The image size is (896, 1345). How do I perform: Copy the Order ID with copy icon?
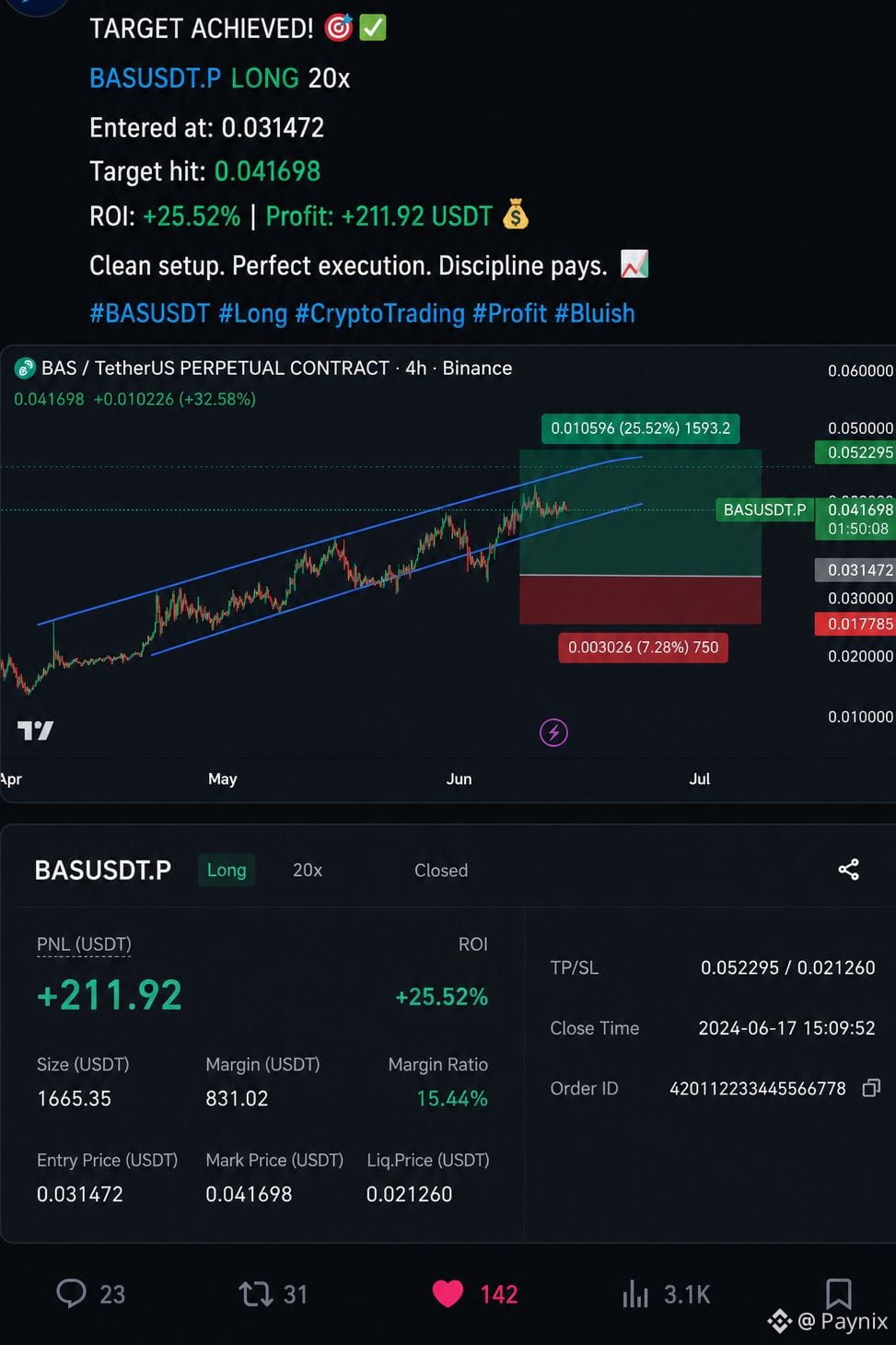point(870,1088)
